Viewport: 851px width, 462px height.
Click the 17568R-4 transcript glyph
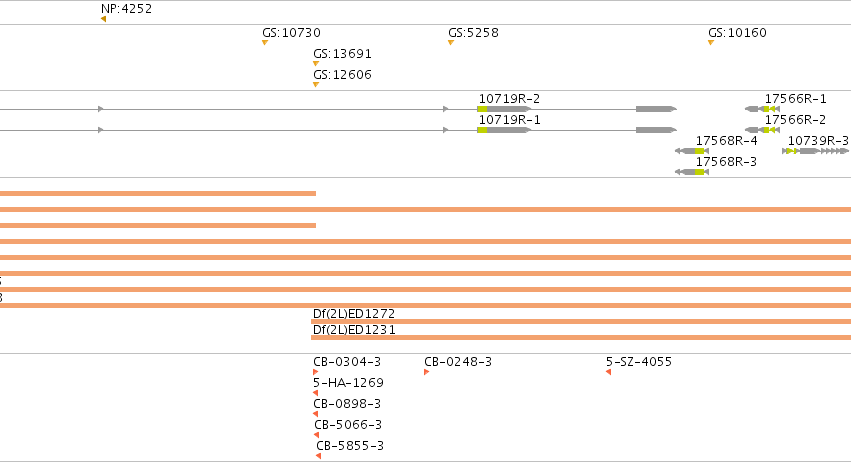[x=692, y=151]
